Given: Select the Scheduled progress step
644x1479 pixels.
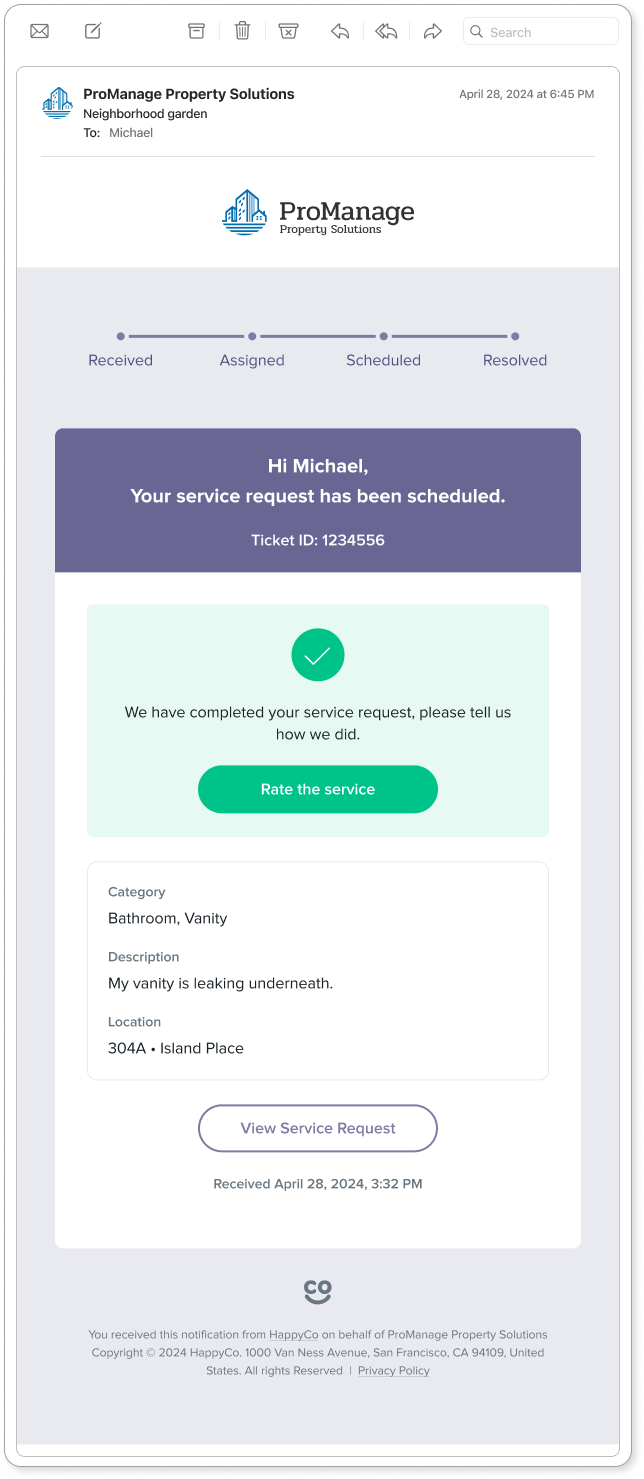Looking at the screenshot, I should coord(383,360).
